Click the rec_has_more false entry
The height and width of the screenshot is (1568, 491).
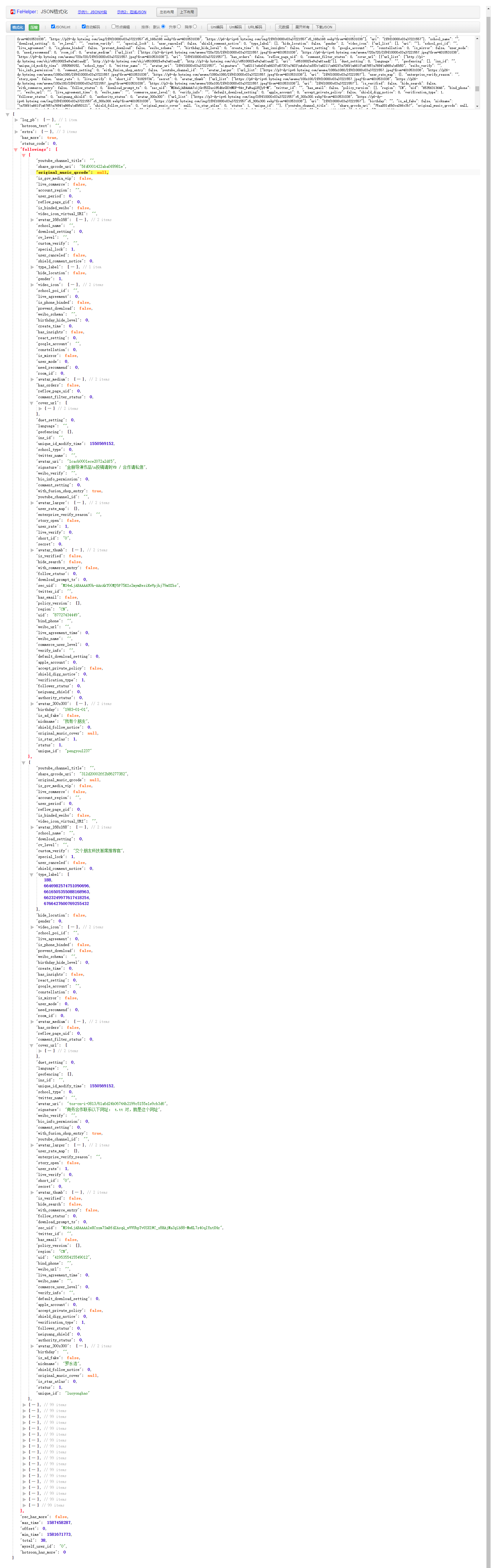[44, 1517]
